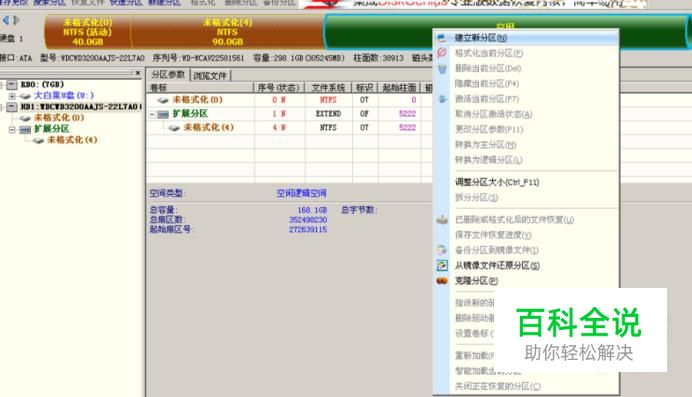Click the orange icon beside 克隆分区

[442, 281]
